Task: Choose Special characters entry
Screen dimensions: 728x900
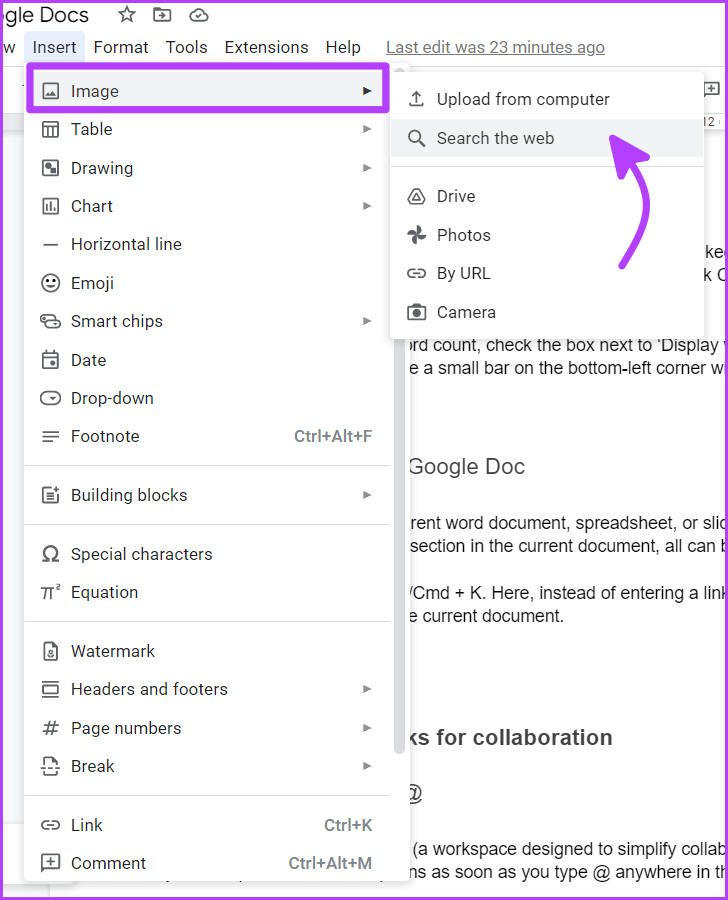Action: point(207,554)
